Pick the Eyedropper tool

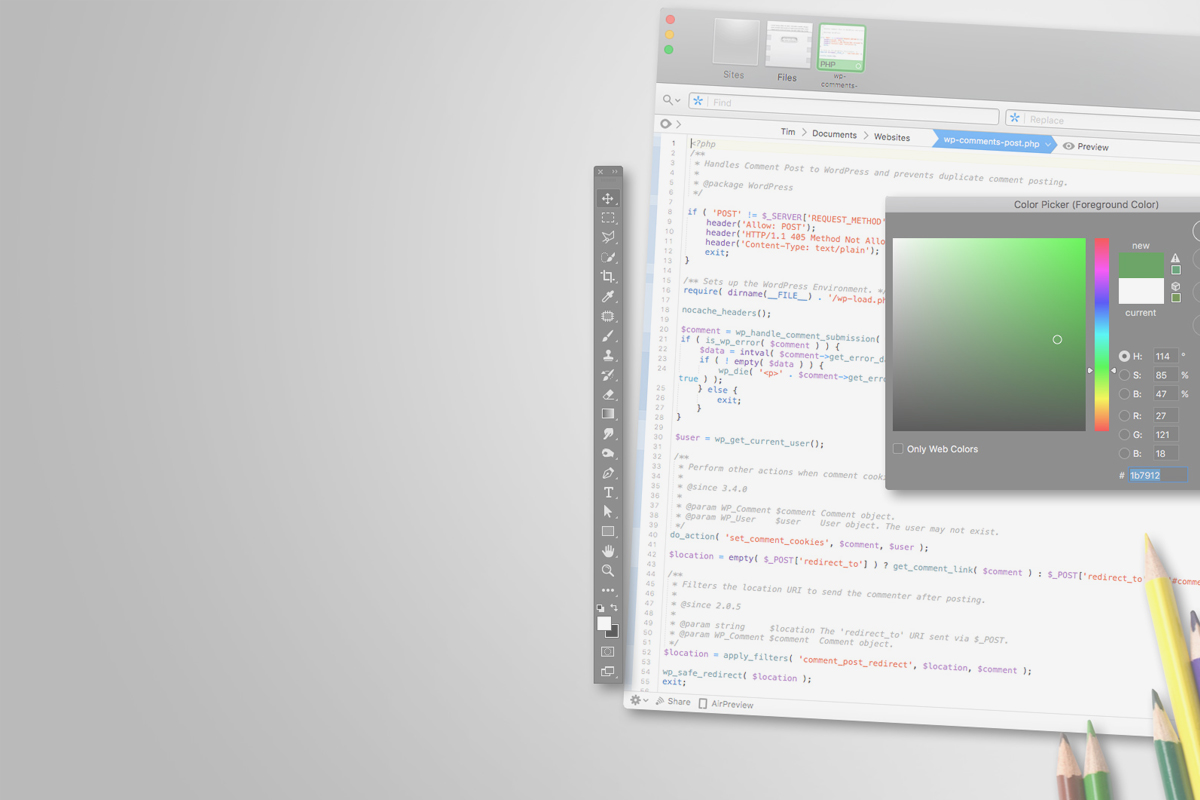[x=608, y=297]
